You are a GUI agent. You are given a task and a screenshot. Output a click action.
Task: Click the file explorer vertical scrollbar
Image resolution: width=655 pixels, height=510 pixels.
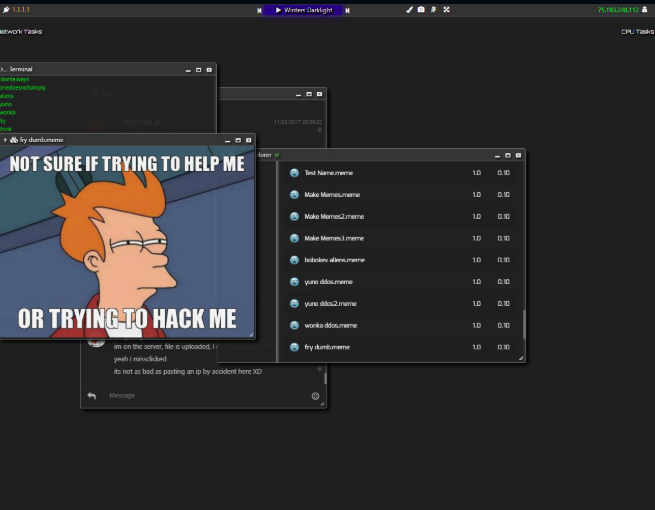[x=524, y=325]
